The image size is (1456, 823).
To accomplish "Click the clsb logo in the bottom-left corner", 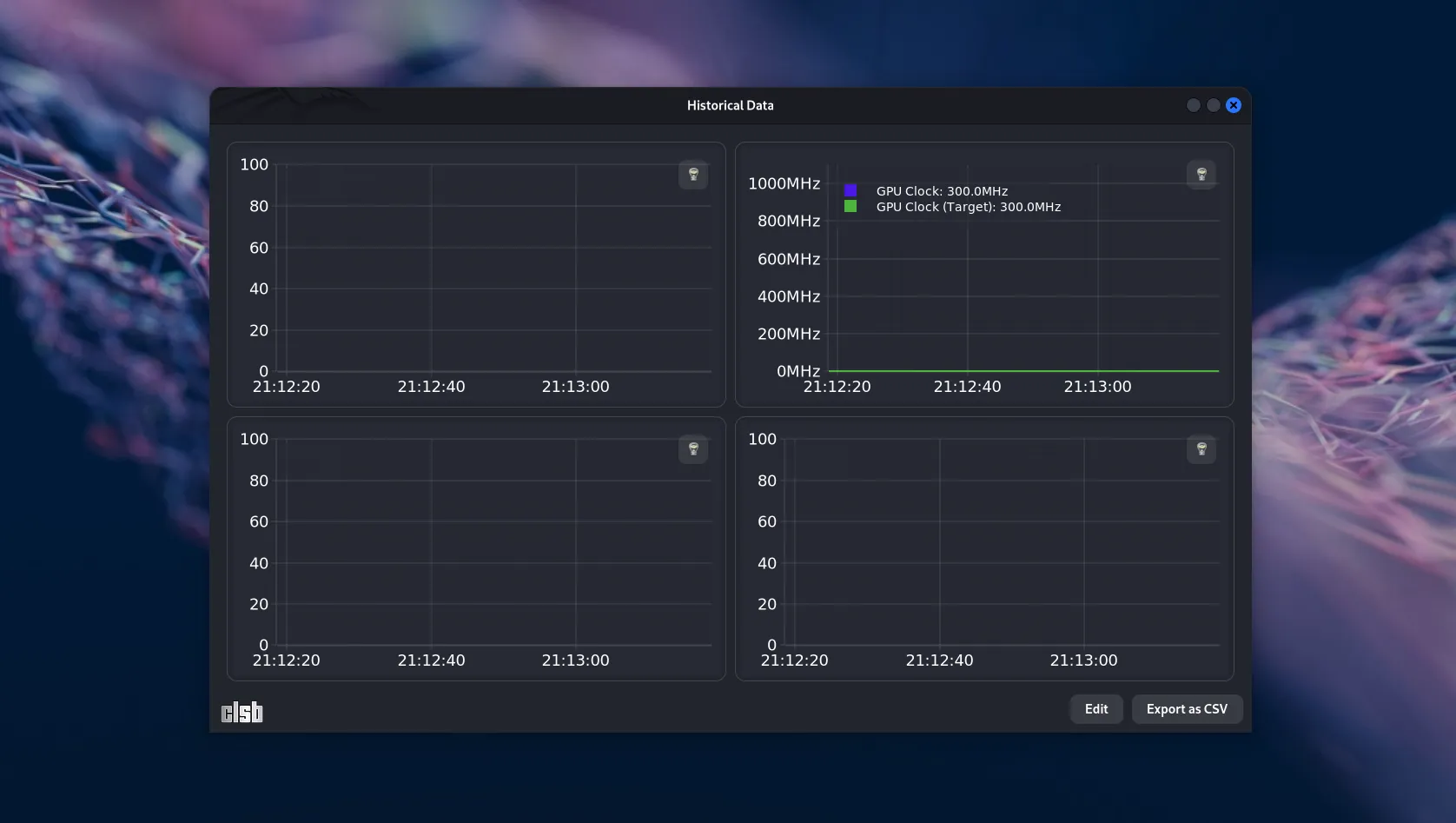I will (x=242, y=713).
